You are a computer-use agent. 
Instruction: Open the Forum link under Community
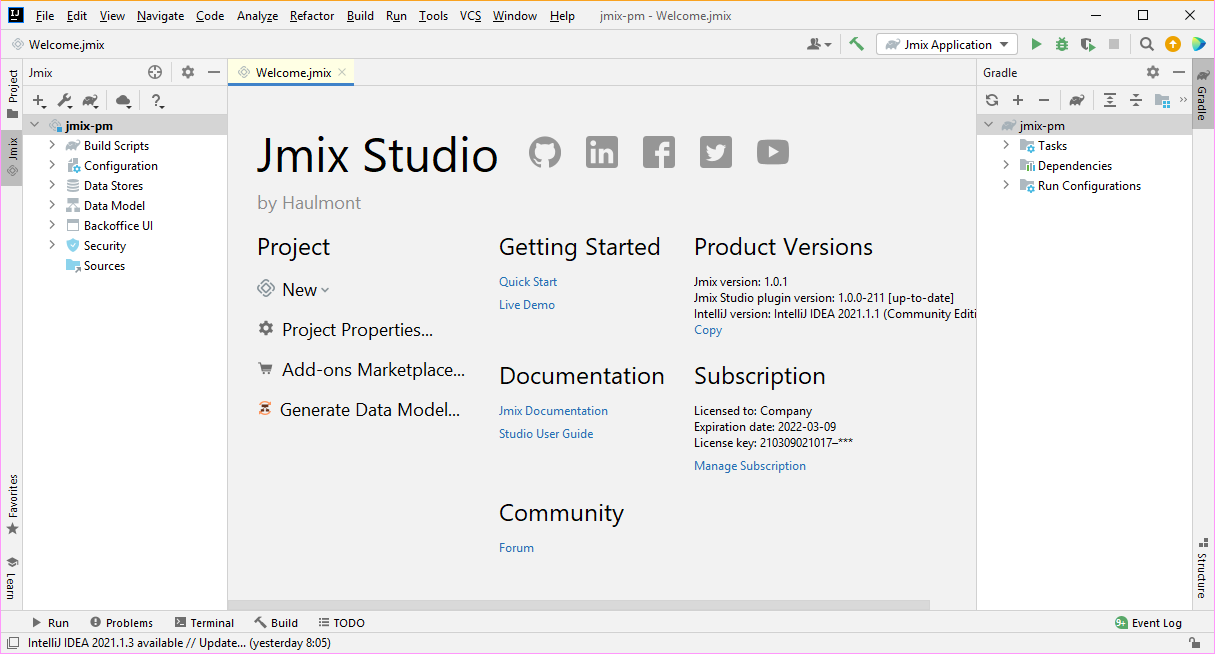pyautogui.click(x=516, y=548)
